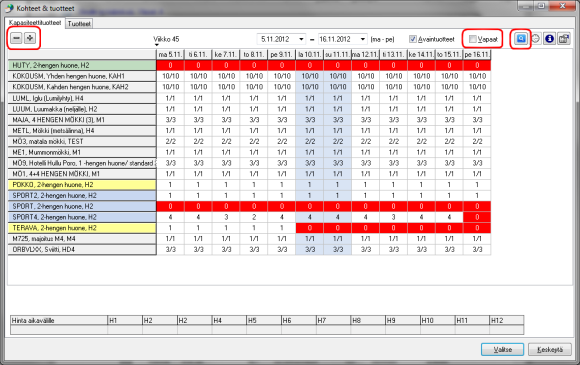
Task: Click SPORT4 cell showing 2 on to 8.11.
Action: pyautogui.click(x=254, y=217)
